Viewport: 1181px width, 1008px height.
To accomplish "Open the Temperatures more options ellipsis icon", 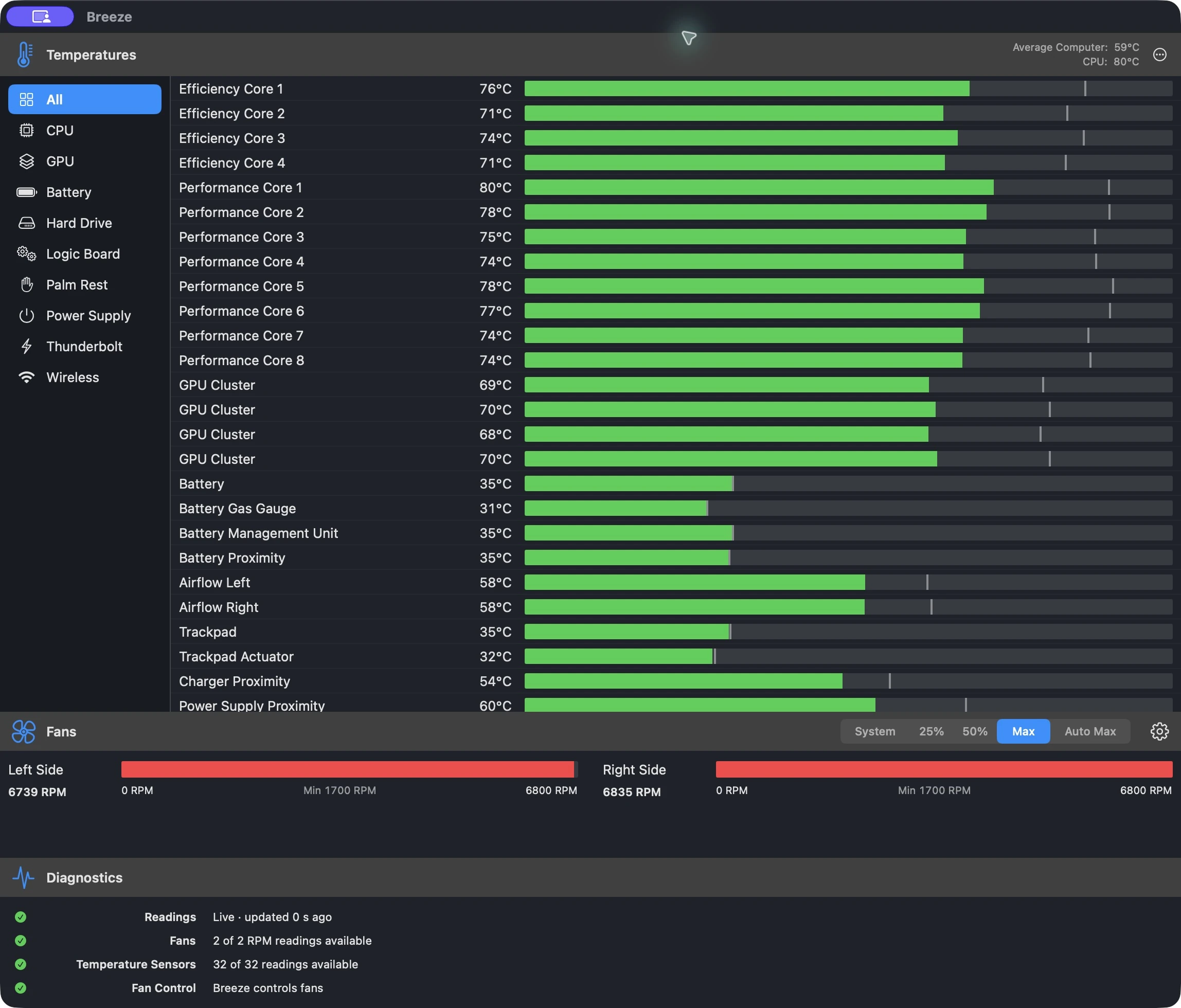I will pyautogui.click(x=1159, y=55).
